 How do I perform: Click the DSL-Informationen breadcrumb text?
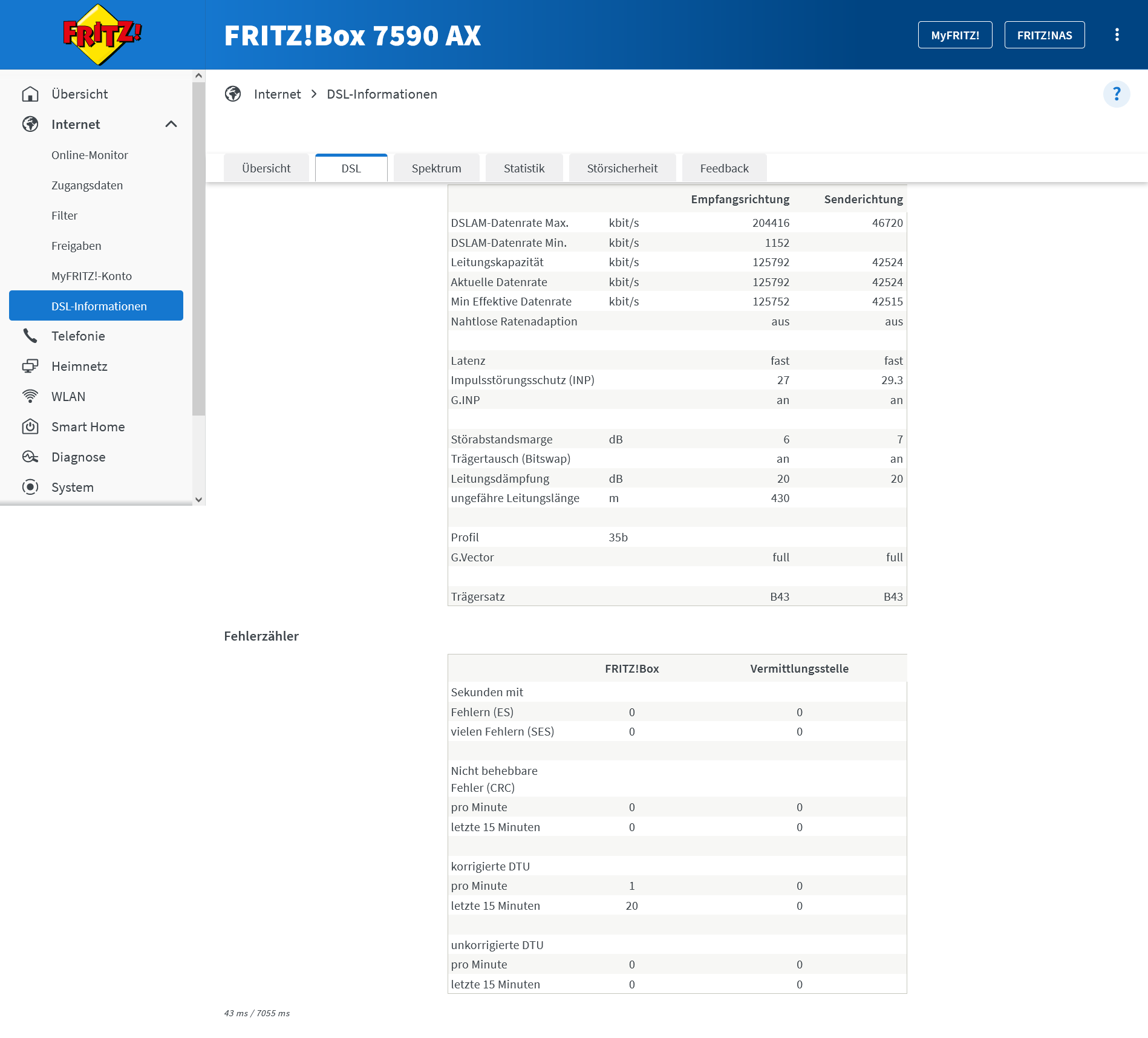(382, 94)
